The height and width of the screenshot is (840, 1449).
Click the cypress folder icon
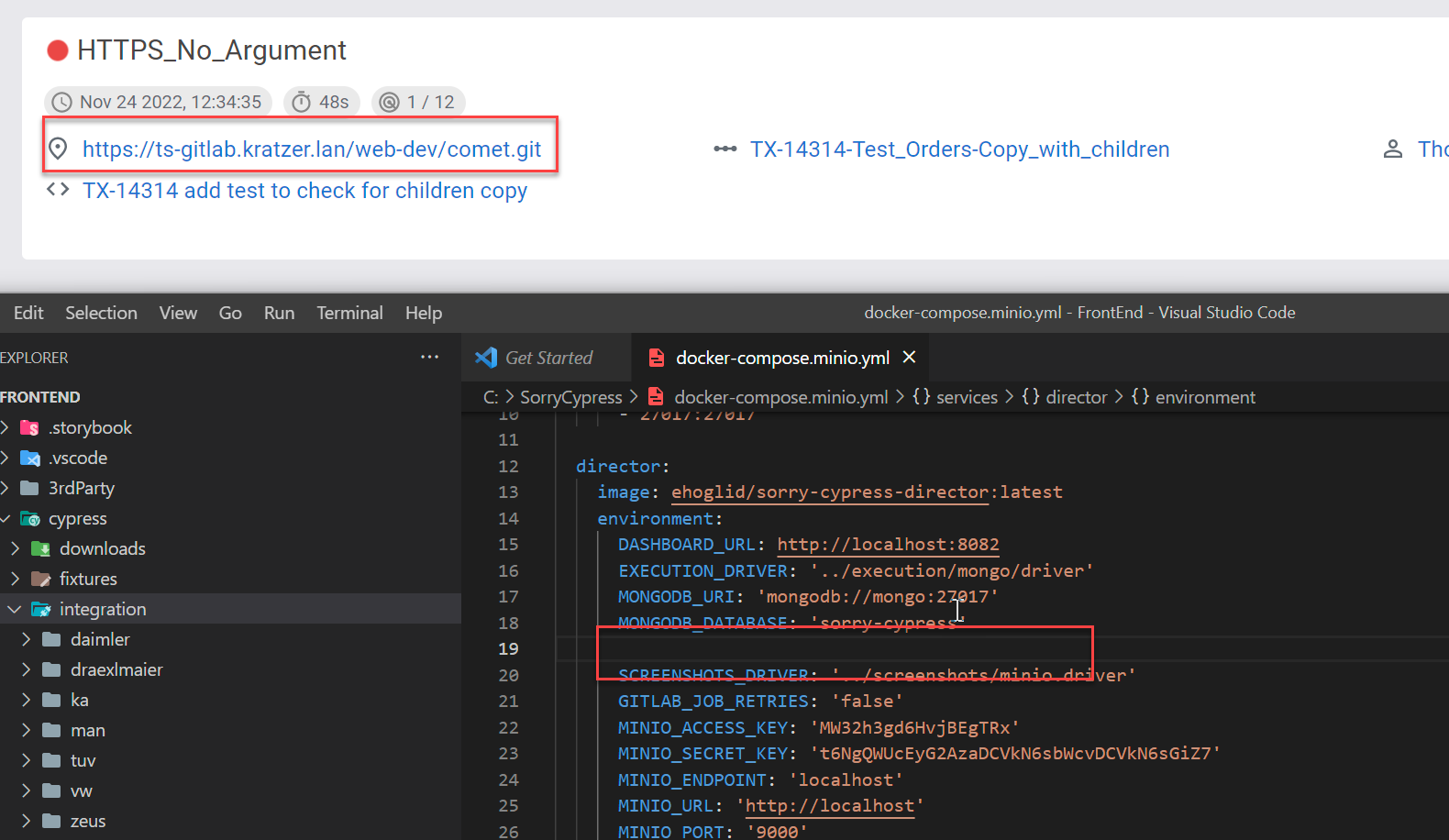pyautogui.click(x=29, y=518)
